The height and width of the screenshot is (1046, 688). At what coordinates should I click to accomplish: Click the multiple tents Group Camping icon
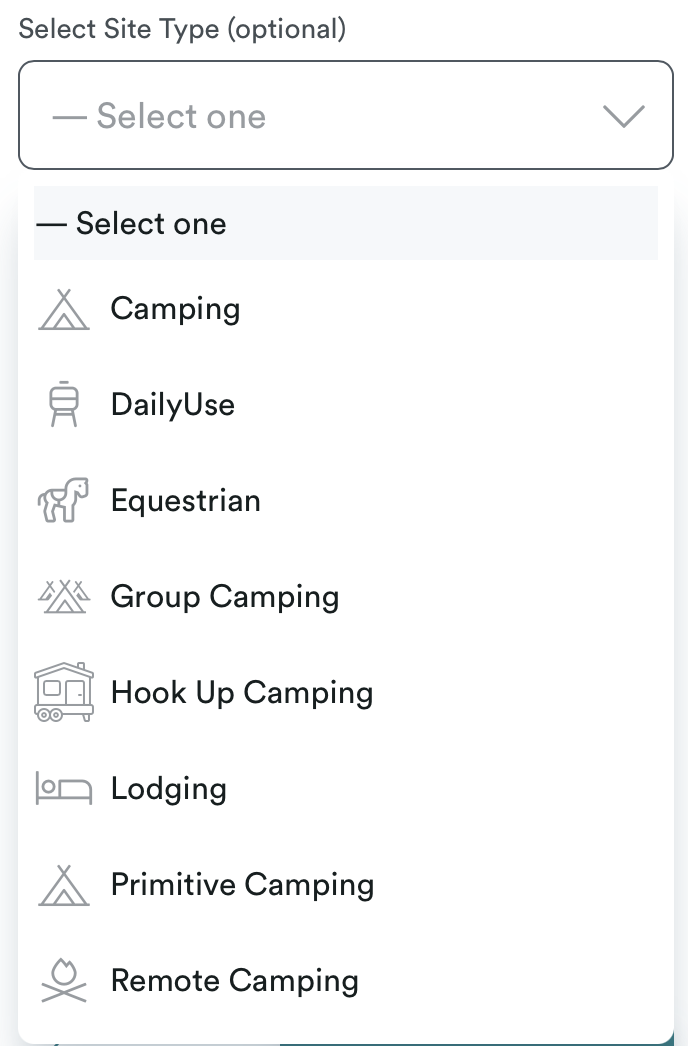coord(63,596)
